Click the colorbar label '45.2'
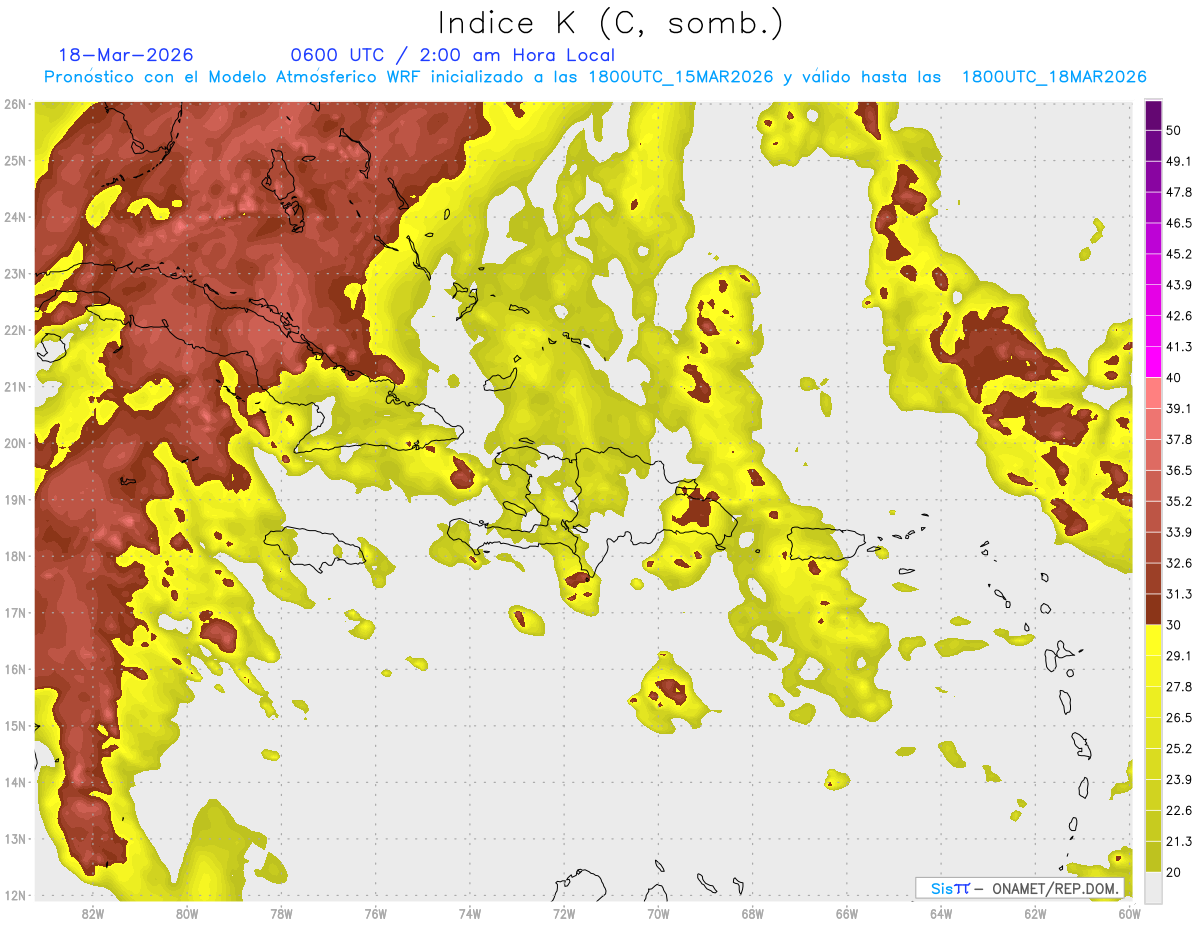 tap(1179, 254)
